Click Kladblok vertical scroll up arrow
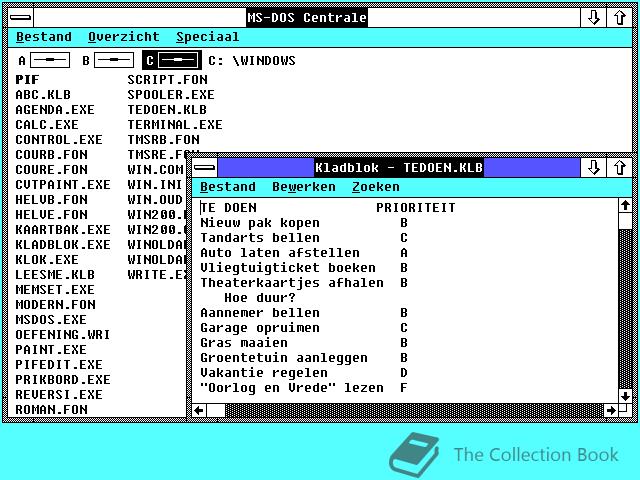The height and width of the screenshot is (480, 640). coord(625,205)
